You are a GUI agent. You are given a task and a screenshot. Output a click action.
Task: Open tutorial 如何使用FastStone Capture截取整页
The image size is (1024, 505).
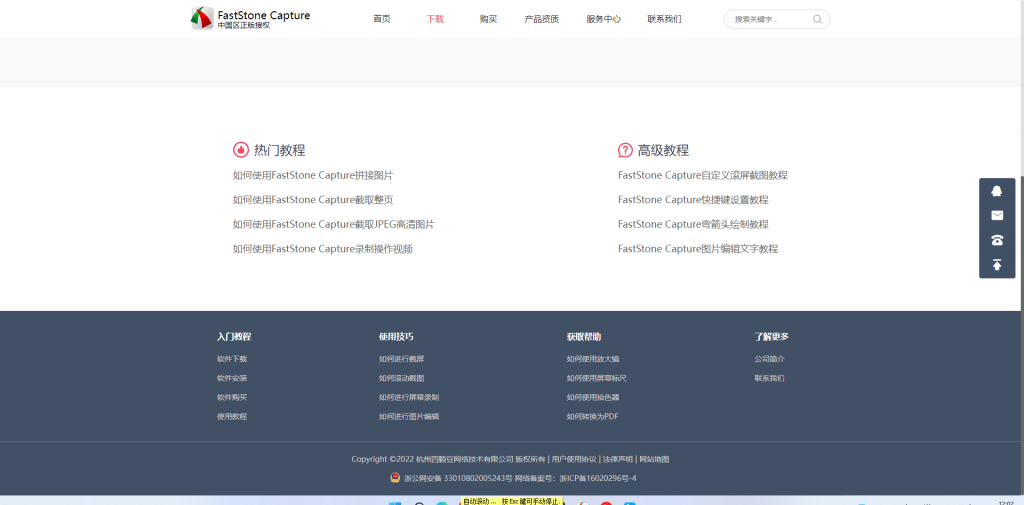point(313,200)
